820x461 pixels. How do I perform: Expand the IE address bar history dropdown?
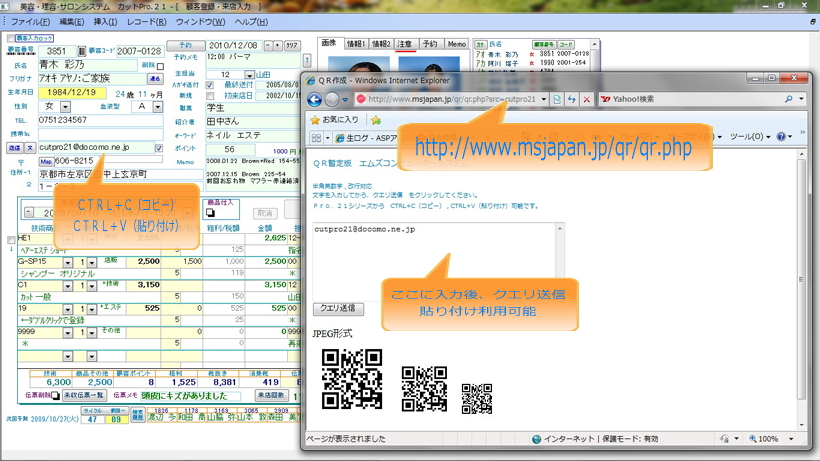tap(544, 99)
